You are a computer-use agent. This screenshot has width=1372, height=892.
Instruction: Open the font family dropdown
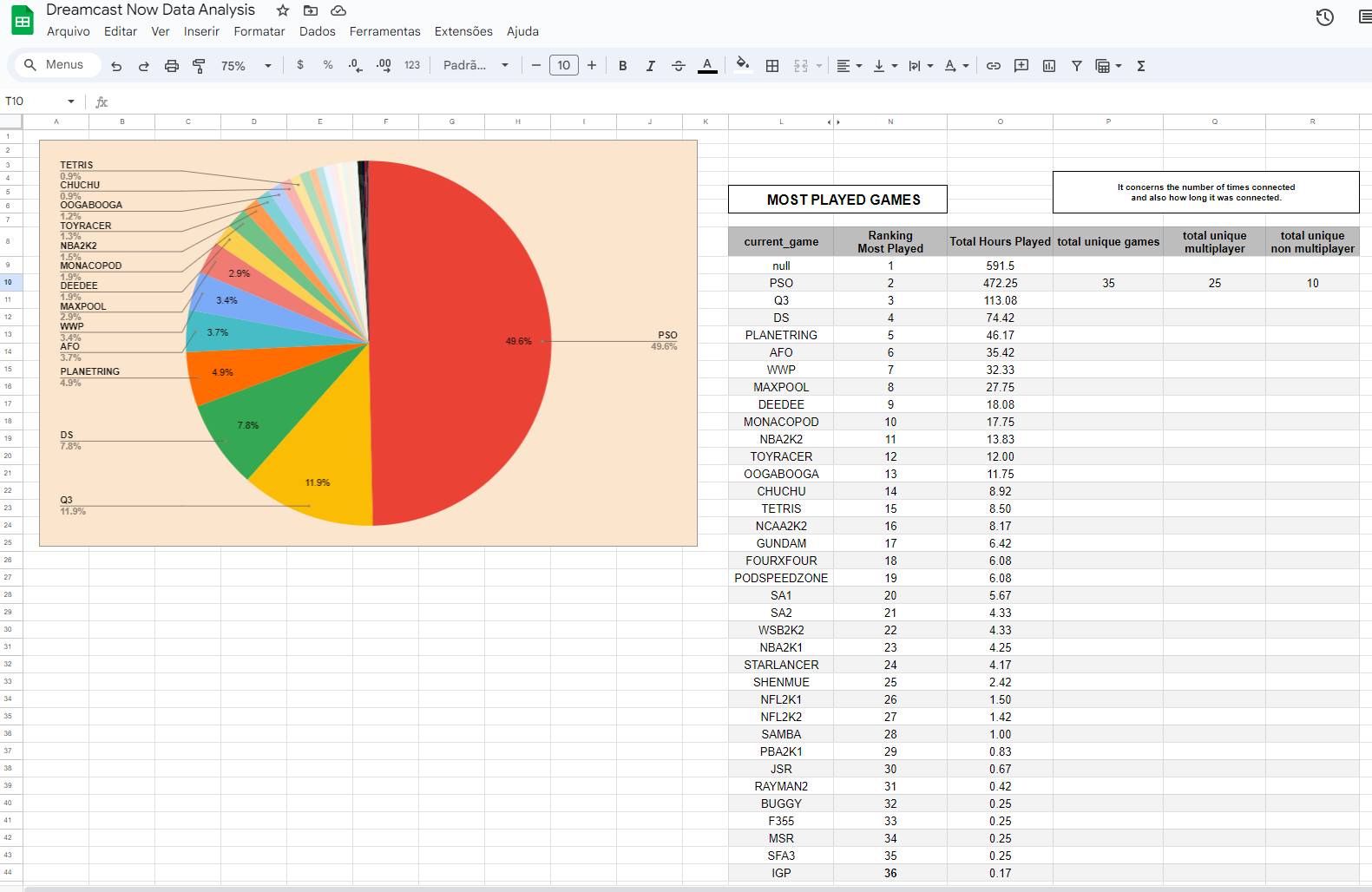click(x=476, y=65)
